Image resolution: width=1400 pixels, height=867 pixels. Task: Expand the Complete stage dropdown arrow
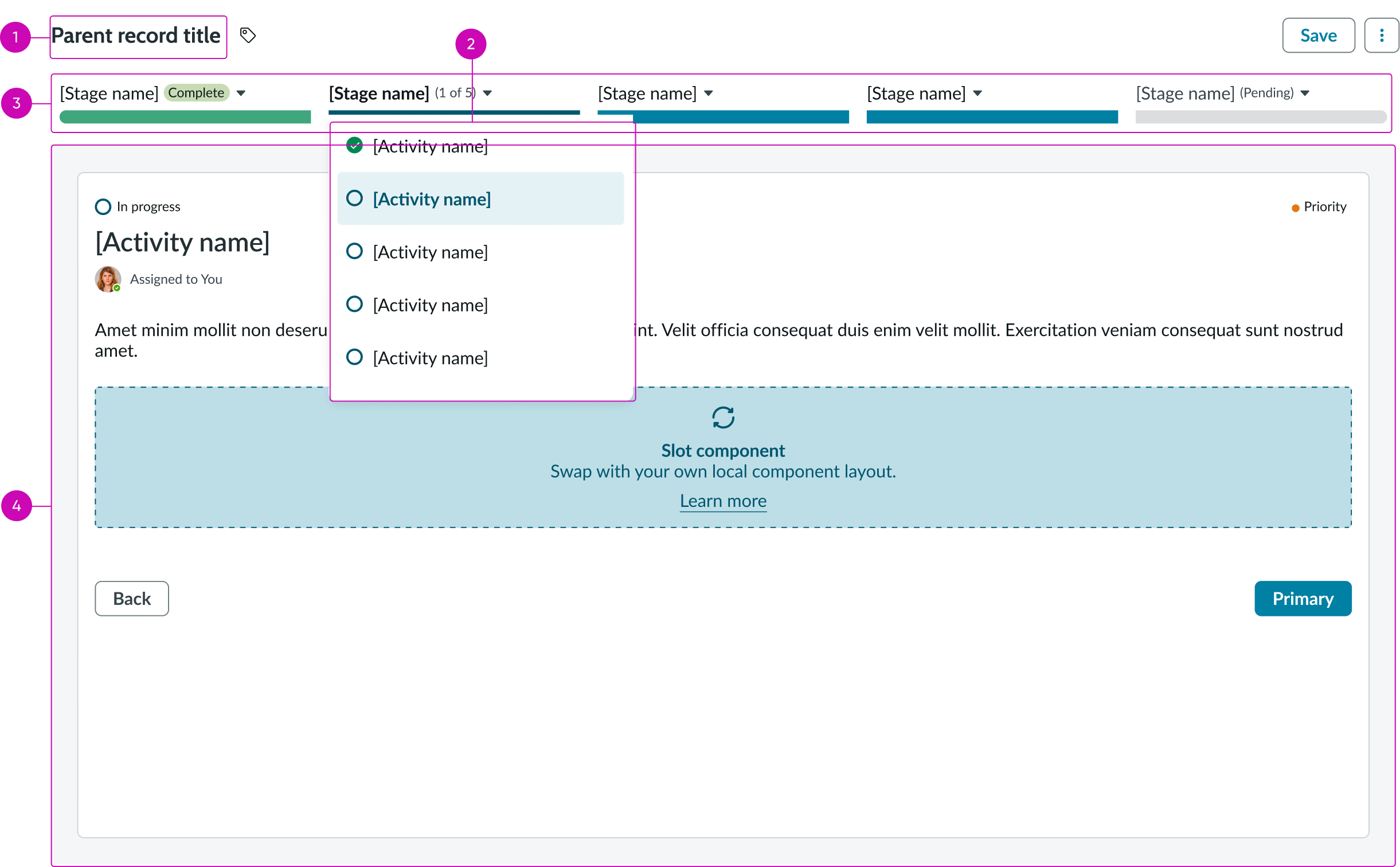(x=241, y=93)
